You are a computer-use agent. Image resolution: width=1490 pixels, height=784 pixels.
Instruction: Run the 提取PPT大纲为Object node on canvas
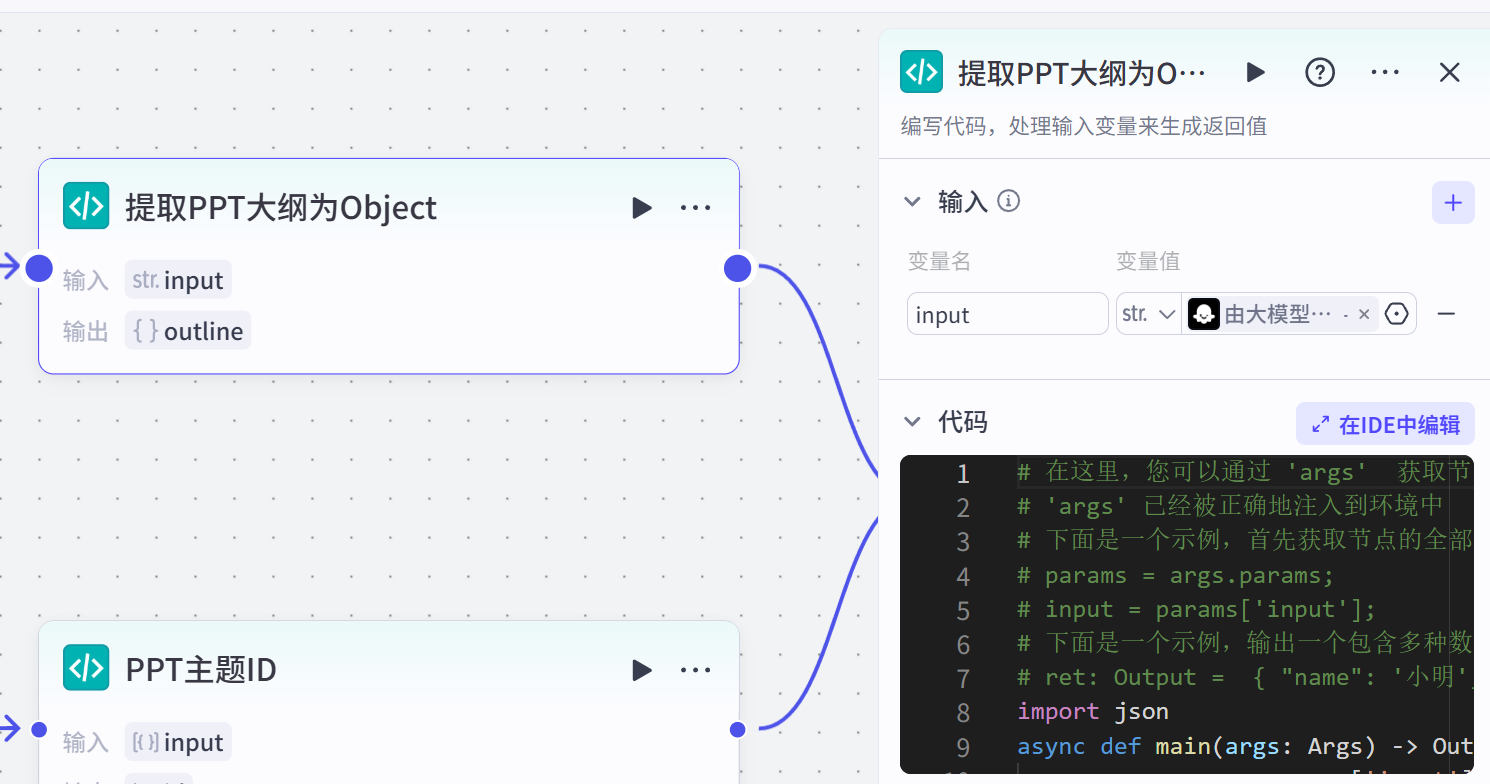[642, 208]
